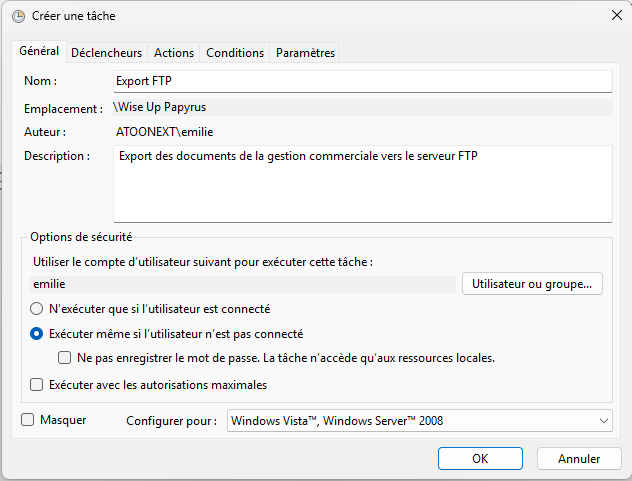Select N'exécuter que si l'utilisateur est connecté
The image size is (632, 481).
37,309
